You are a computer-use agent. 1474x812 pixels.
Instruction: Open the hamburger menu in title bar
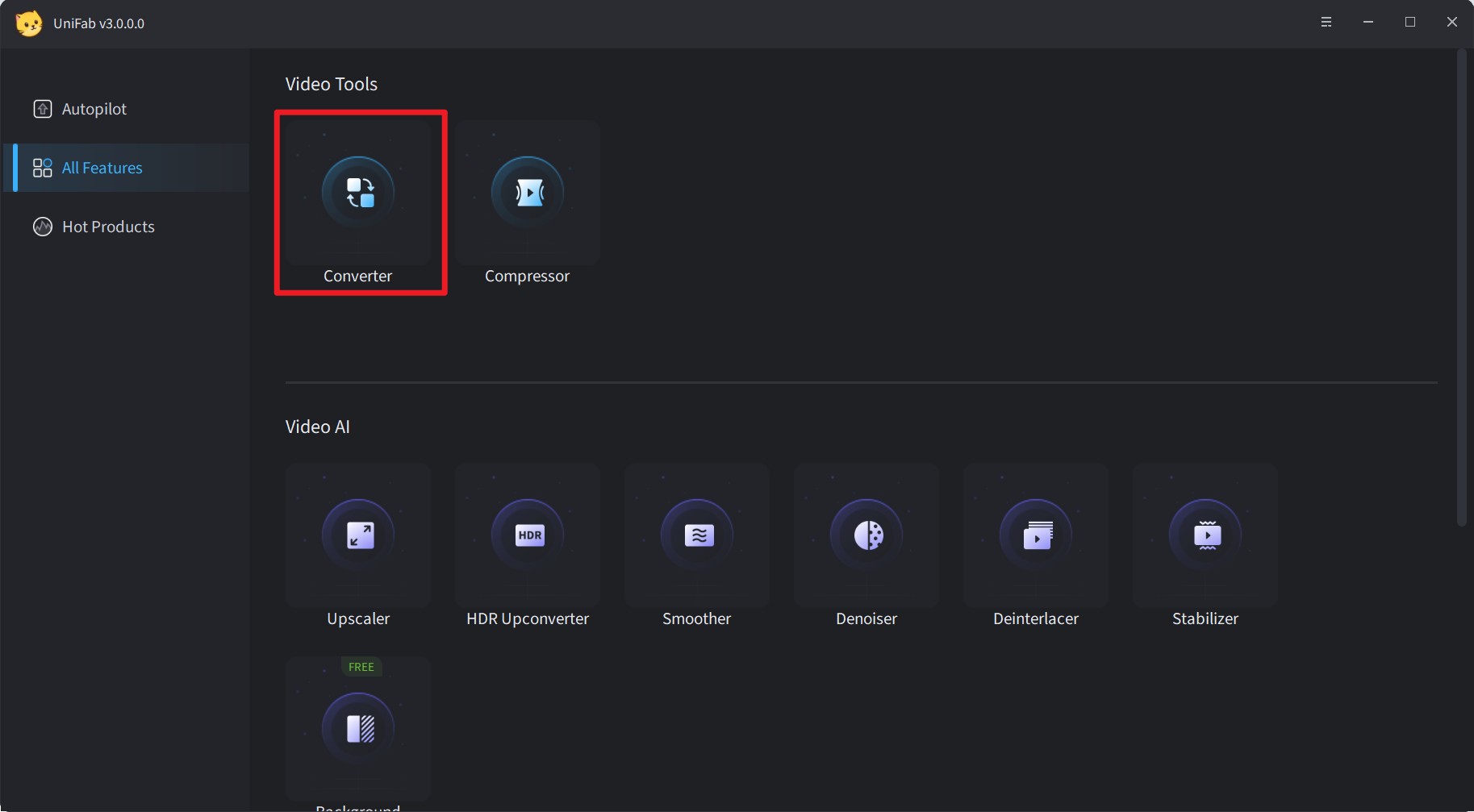1326,23
